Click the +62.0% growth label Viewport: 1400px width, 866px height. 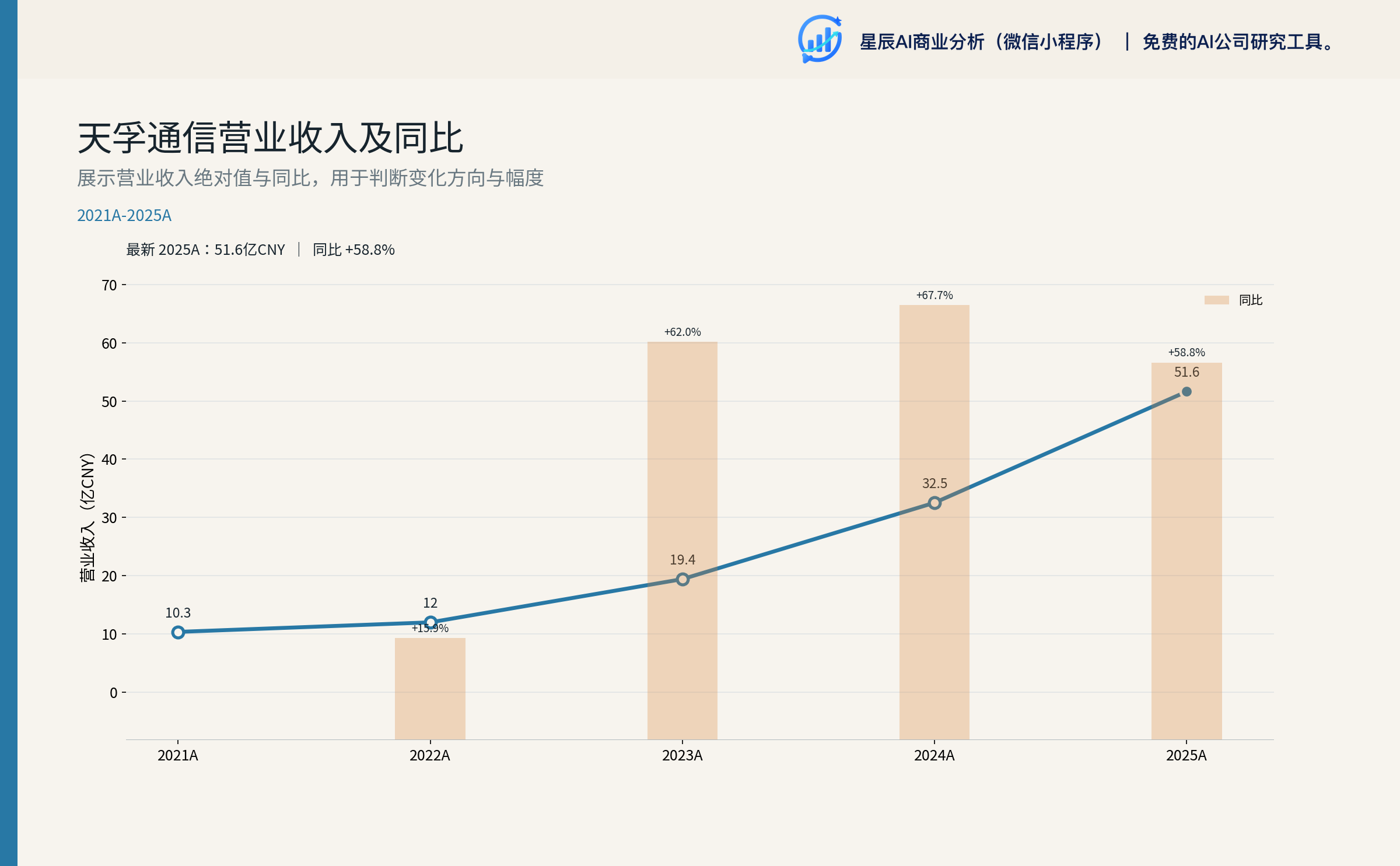click(682, 332)
